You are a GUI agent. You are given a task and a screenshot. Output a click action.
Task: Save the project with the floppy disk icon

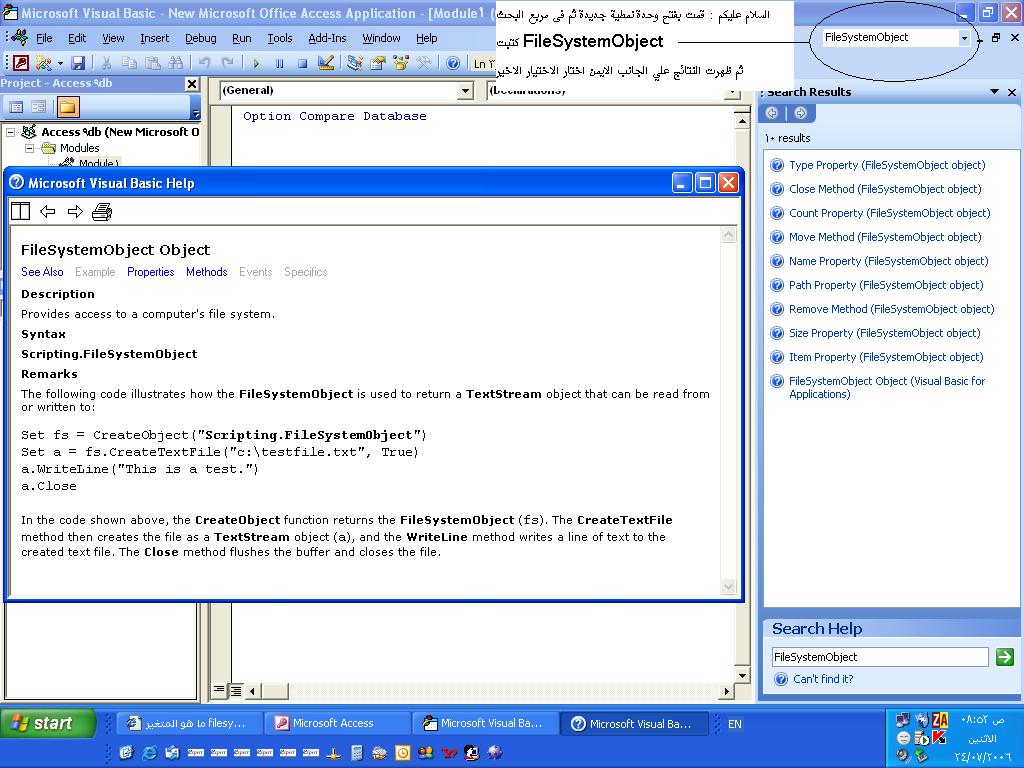point(78,63)
